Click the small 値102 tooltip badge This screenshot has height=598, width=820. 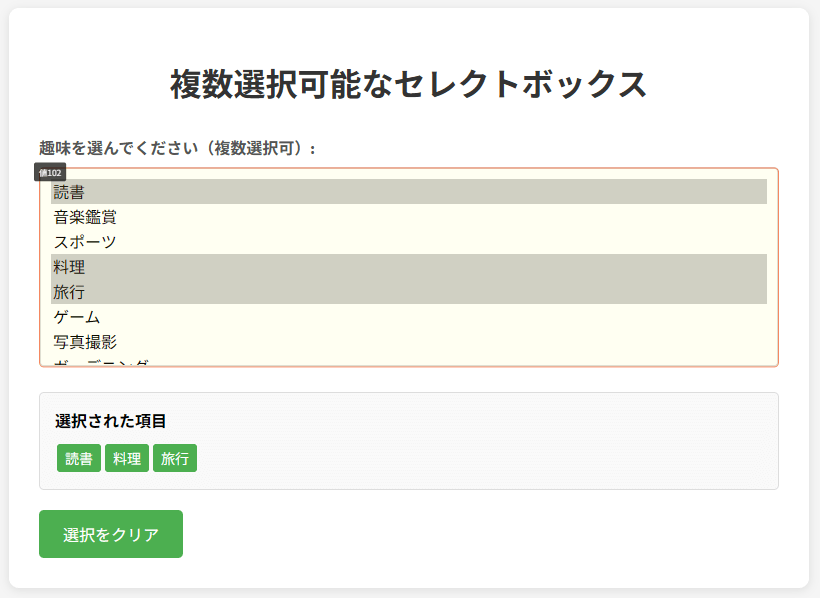(x=50, y=173)
